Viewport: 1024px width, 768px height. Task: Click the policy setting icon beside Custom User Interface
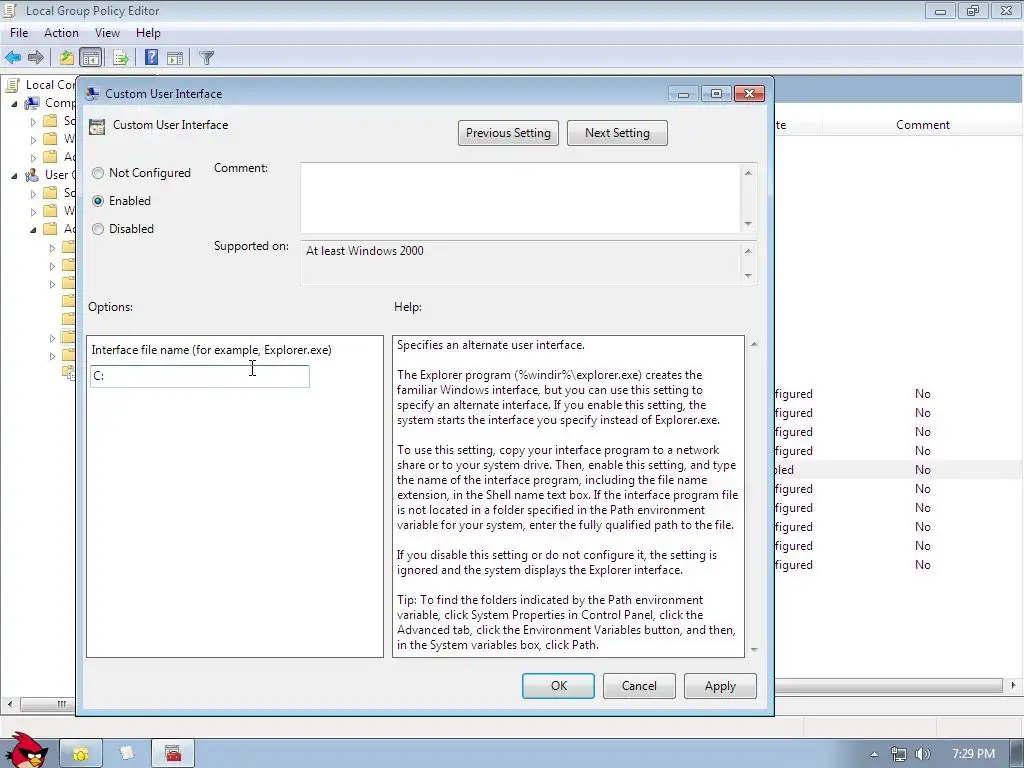point(97,127)
